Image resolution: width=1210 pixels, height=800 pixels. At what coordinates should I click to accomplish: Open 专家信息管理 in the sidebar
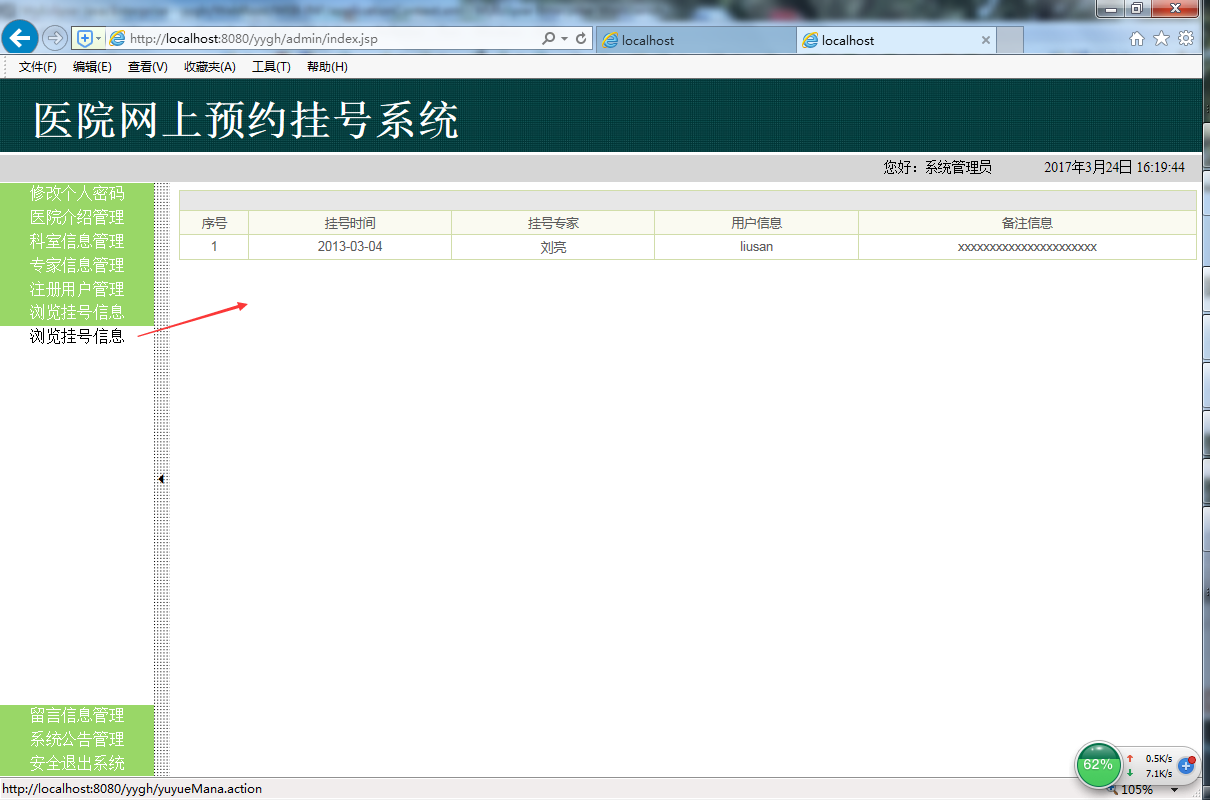[x=77, y=265]
